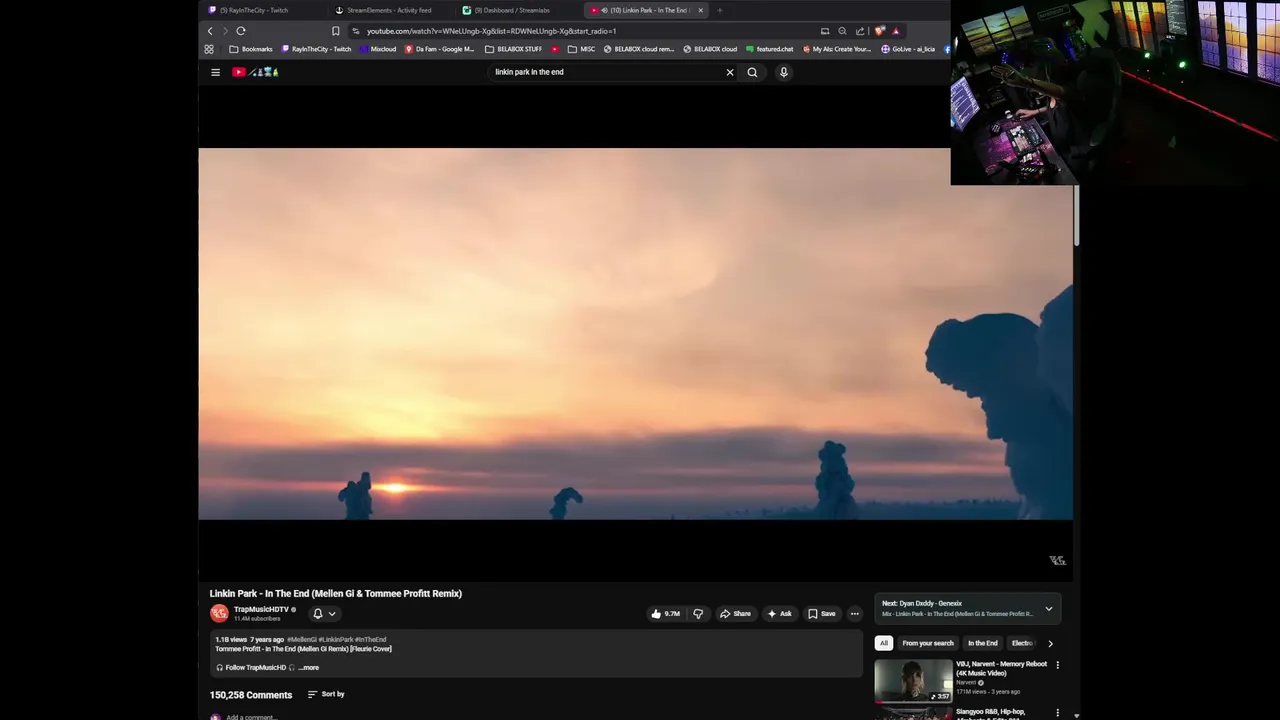Image resolution: width=1280 pixels, height=720 pixels.
Task: Click the zoom magnifier icon in address bar
Action: pyautogui.click(x=842, y=31)
